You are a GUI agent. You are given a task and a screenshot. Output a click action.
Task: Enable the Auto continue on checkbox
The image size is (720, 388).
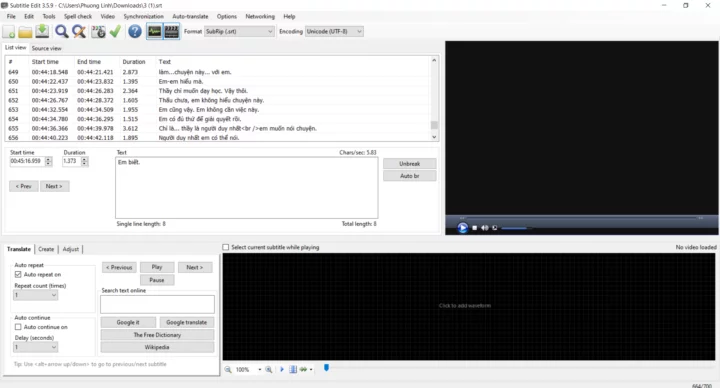18,327
